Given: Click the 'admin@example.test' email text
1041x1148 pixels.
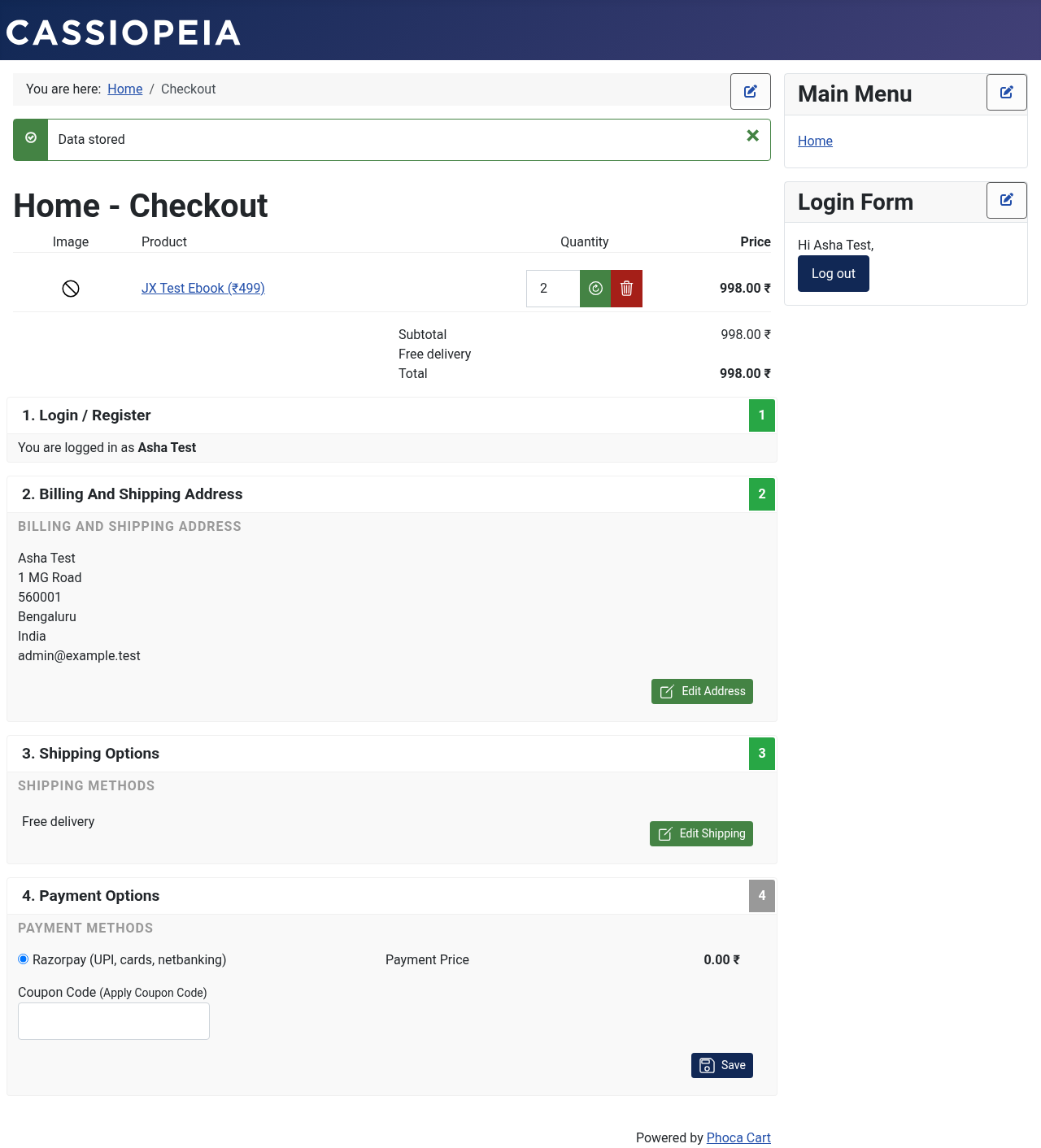Looking at the screenshot, I should click(x=79, y=655).
